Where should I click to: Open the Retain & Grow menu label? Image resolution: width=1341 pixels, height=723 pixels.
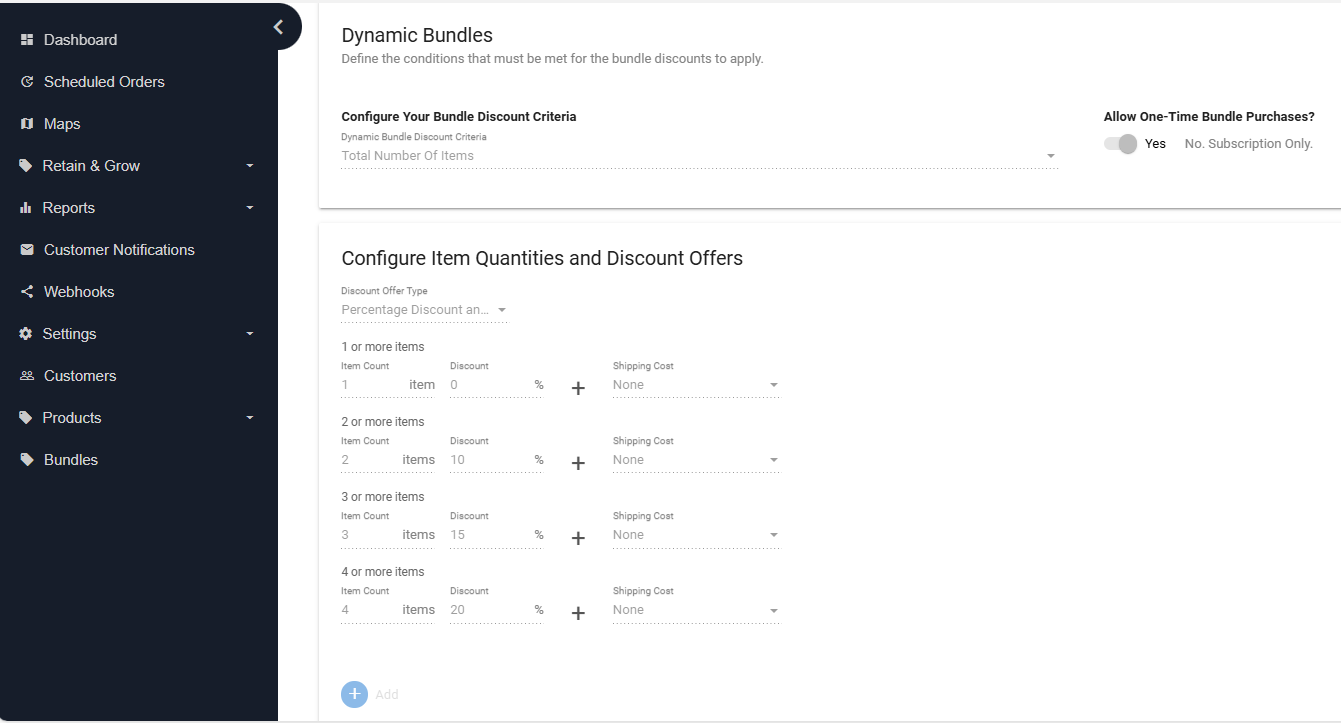click(91, 166)
